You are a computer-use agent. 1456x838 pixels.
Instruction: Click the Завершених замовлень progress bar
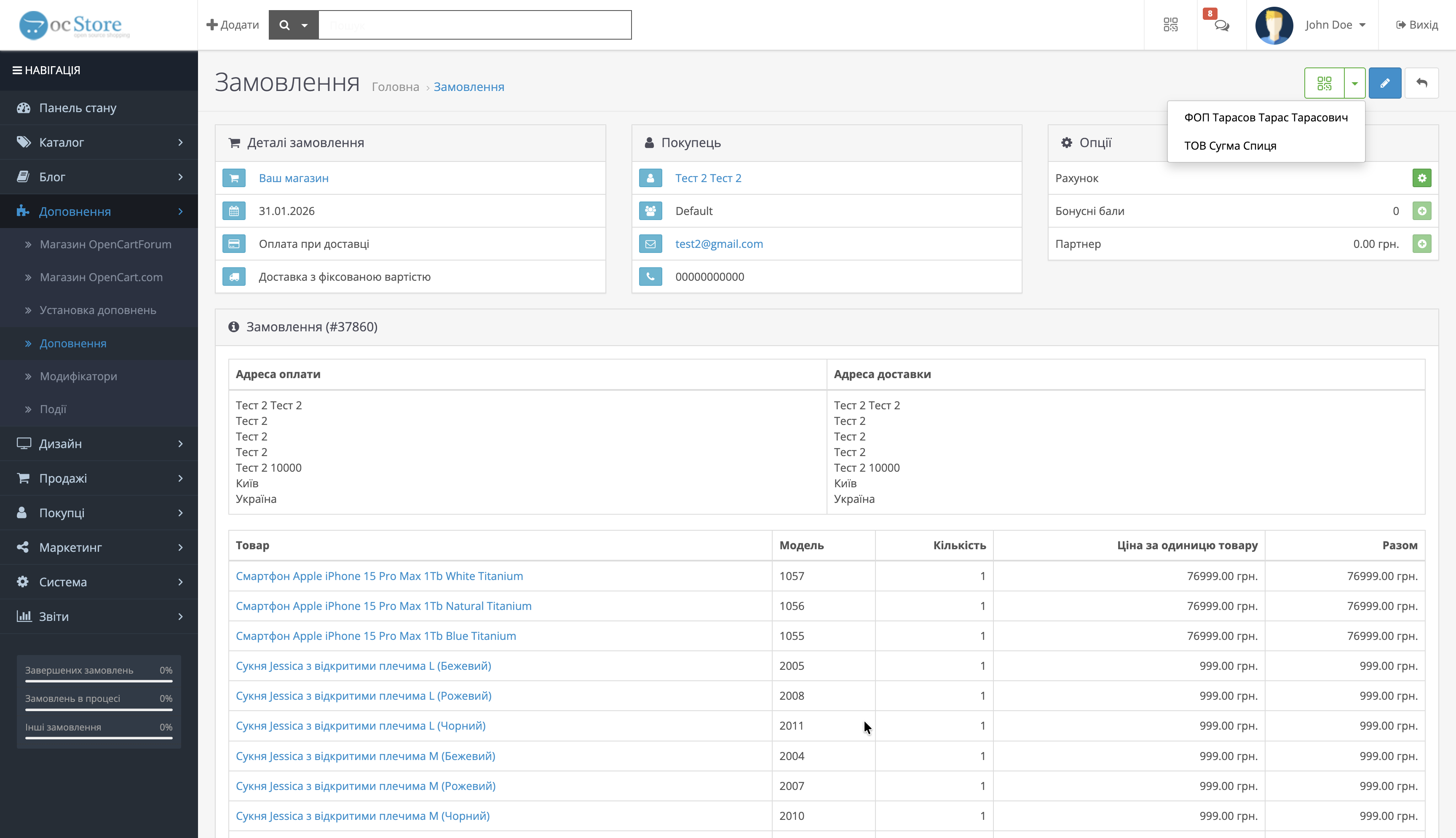(x=99, y=681)
